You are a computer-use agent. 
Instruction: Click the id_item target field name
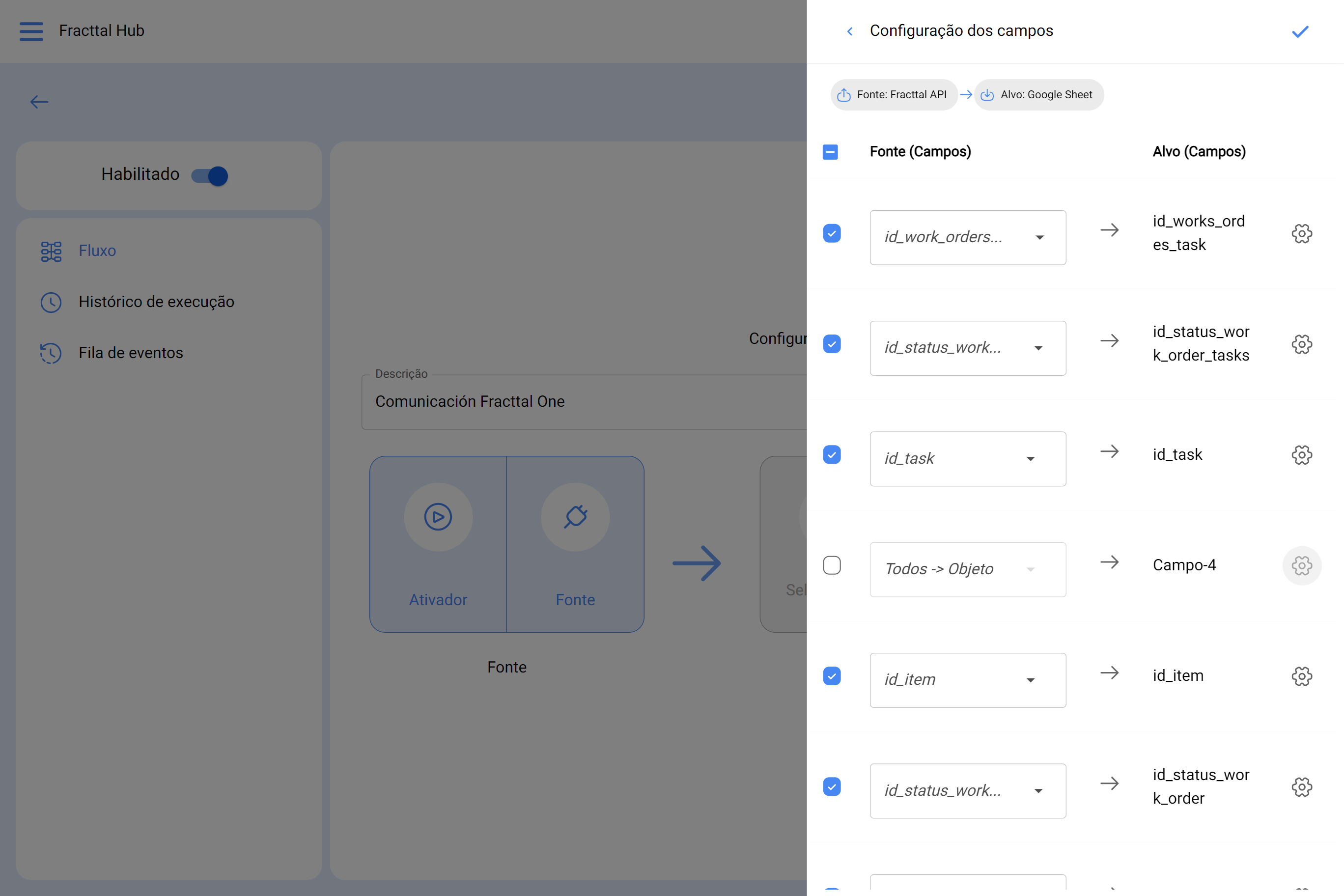(1177, 676)
